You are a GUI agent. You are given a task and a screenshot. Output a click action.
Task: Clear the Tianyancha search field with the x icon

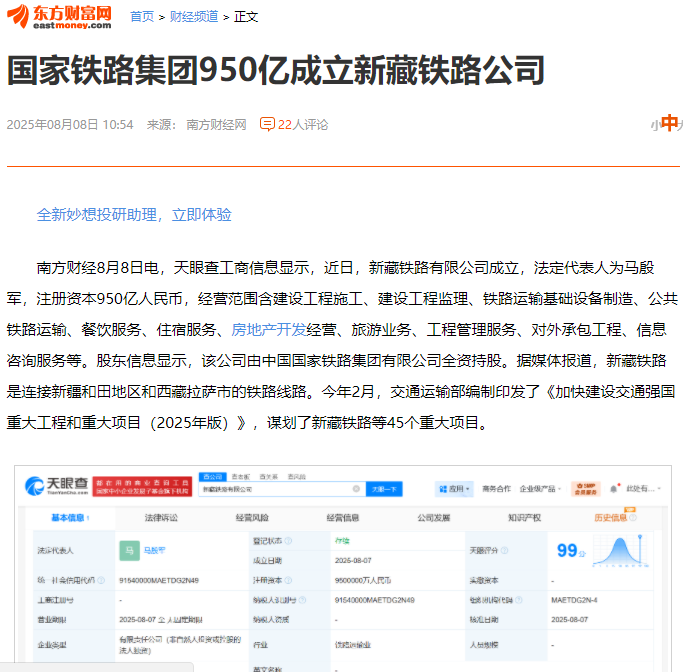pos(356,489)
